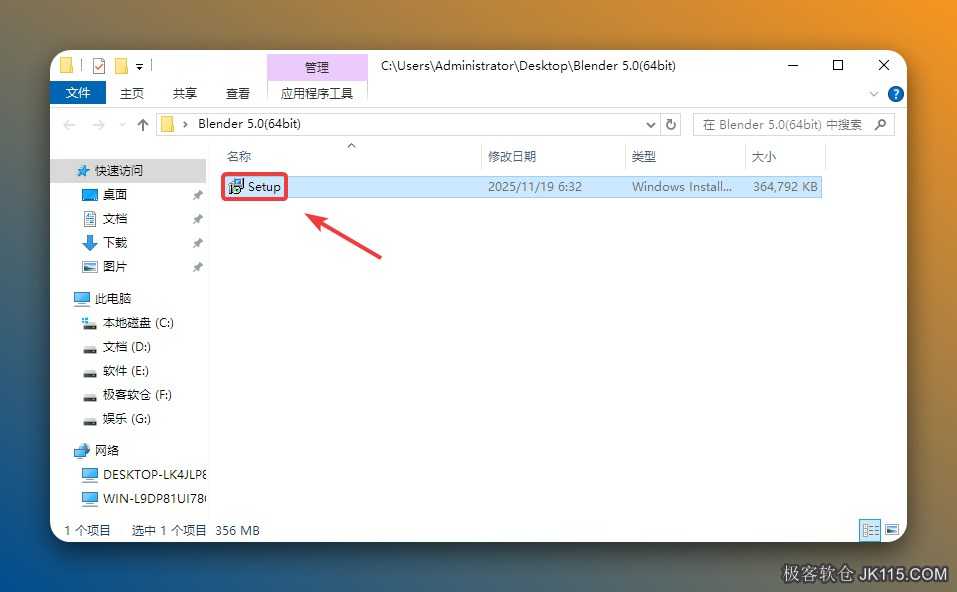This screenshot has height=592, width=957.
Task: Open 下载 in quick access
Action: [x=115, y=242]
